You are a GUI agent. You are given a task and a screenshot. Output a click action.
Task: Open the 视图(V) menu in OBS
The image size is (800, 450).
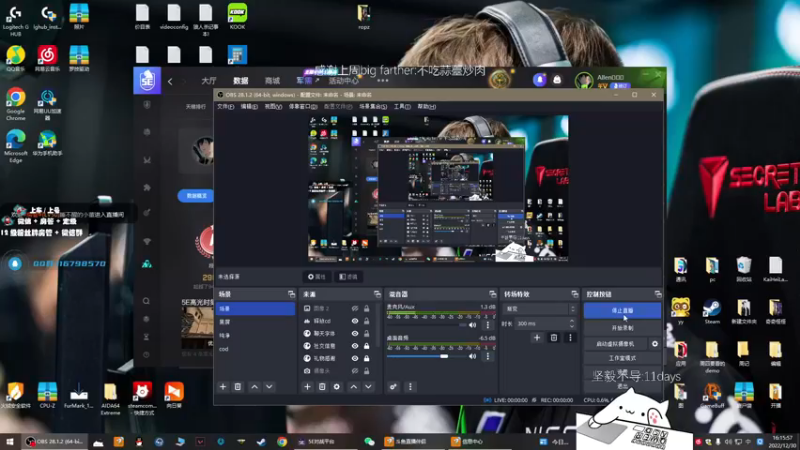coord(273,107)
